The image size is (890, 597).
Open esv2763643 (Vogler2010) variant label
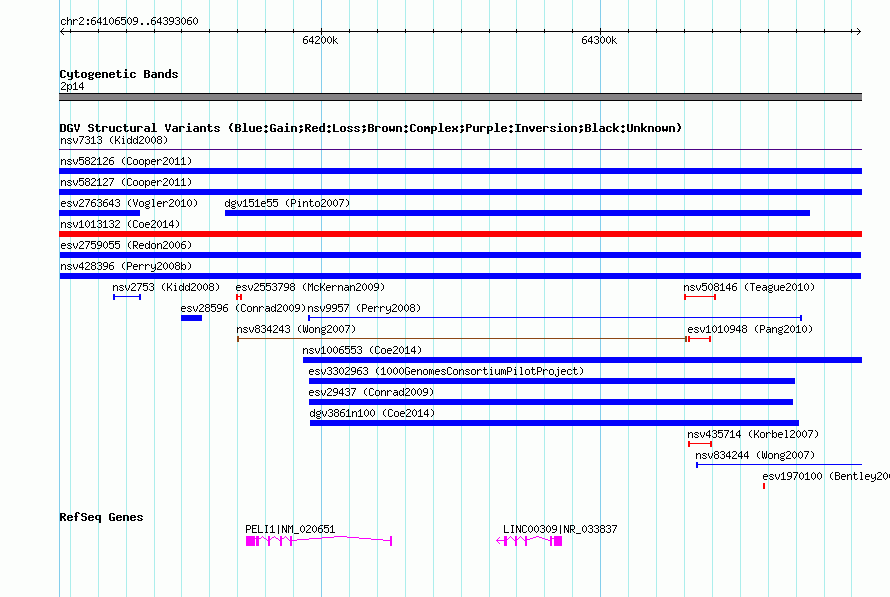point(129,203)
